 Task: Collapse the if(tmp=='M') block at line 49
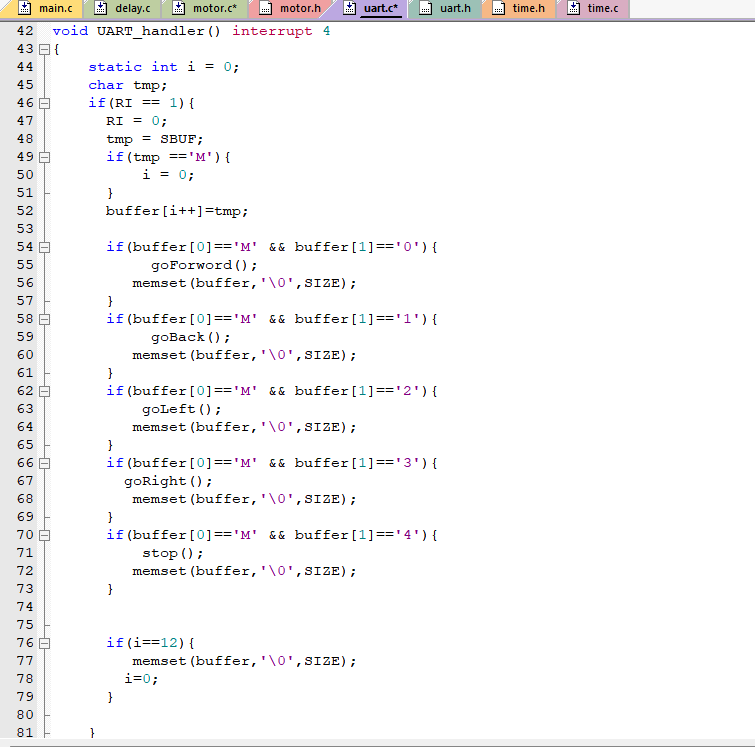coord(44,157)
